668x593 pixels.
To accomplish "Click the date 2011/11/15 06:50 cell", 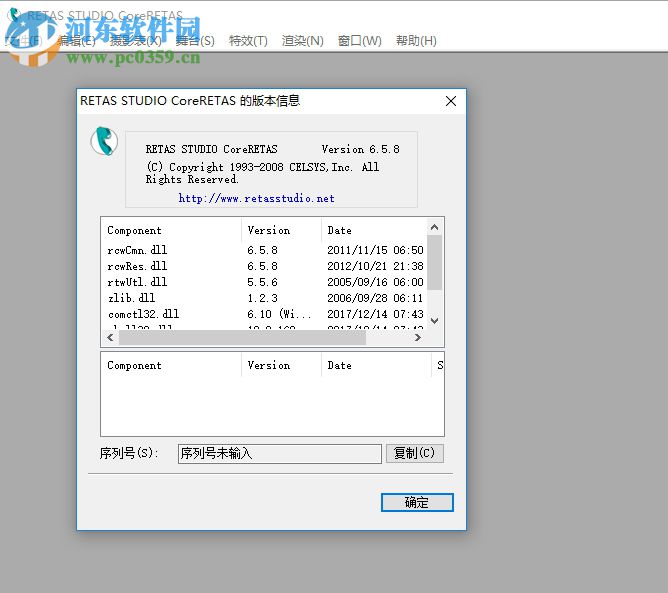I will click(x=375, y=250).
